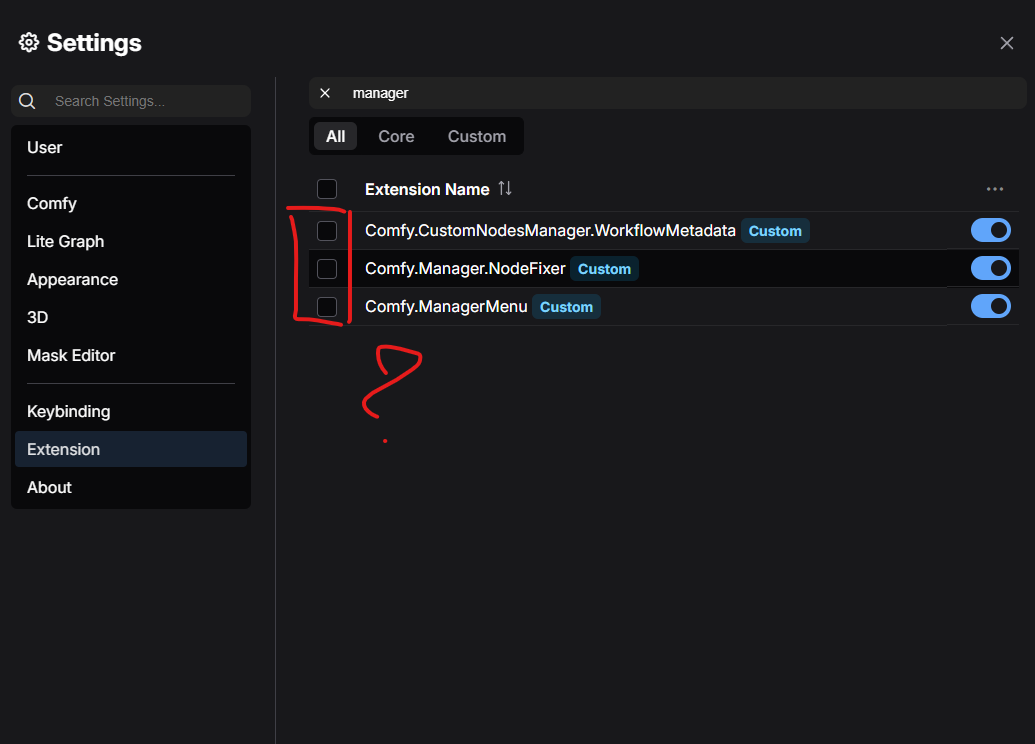Image resolution: width=1035 pixels, height=744 pixels.
Task: Sort by Extension Name arrows icon
Action: 505,189
